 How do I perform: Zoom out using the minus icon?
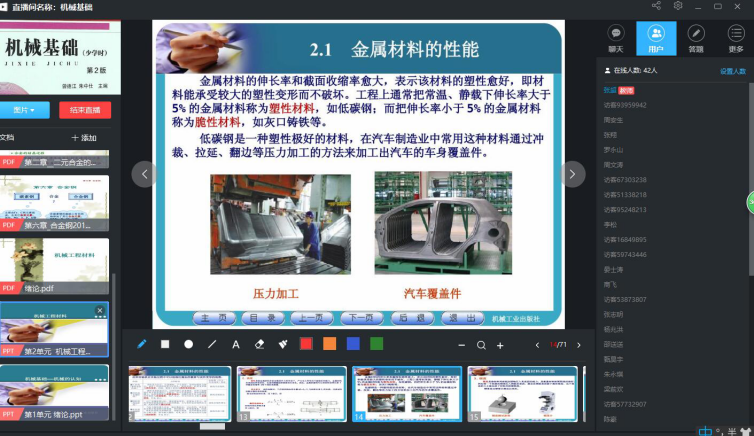(461, 345)
